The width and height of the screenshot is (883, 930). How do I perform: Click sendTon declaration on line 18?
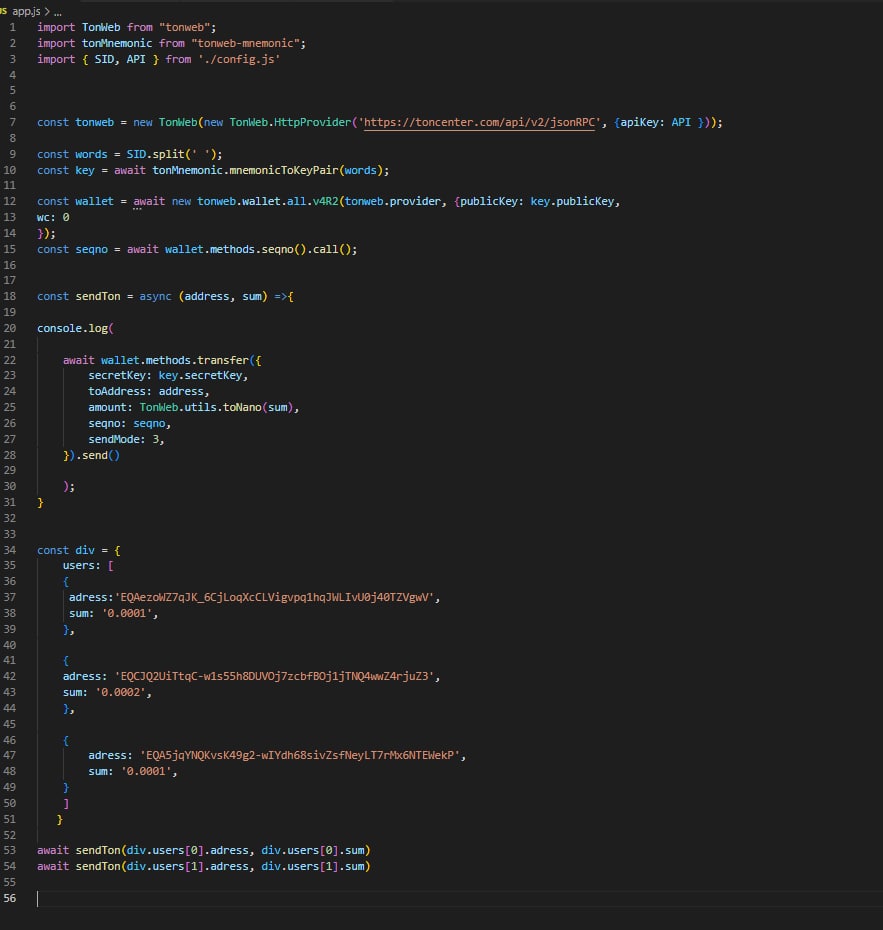[98, 296]
